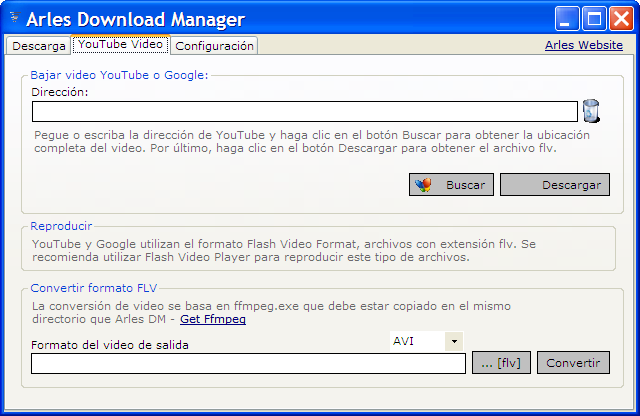Viewport: 640px width, 416px height.
Task: Open the Configuración tab
Action: (x=214, y=46)
